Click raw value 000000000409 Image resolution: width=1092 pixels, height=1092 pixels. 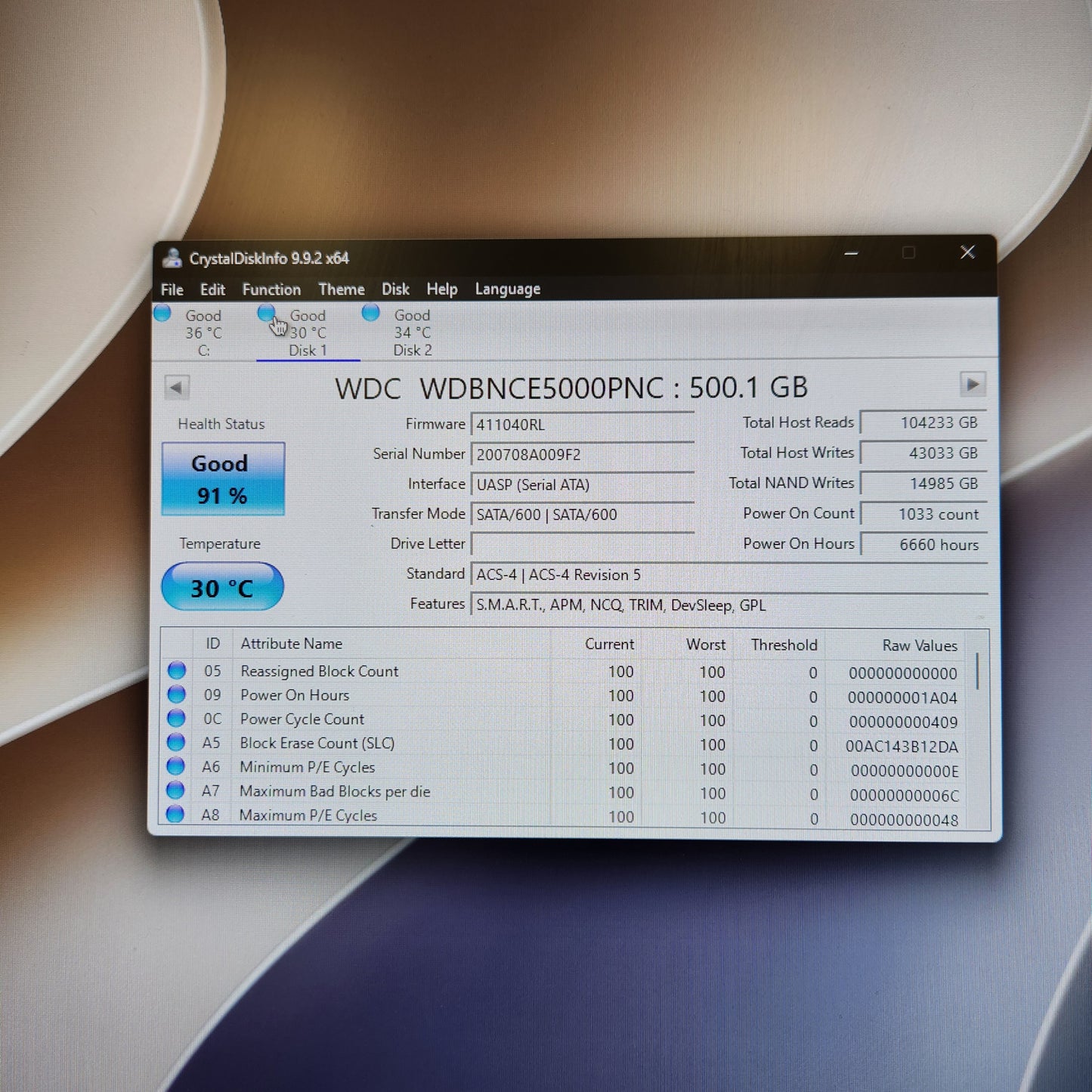coord(902,722)
